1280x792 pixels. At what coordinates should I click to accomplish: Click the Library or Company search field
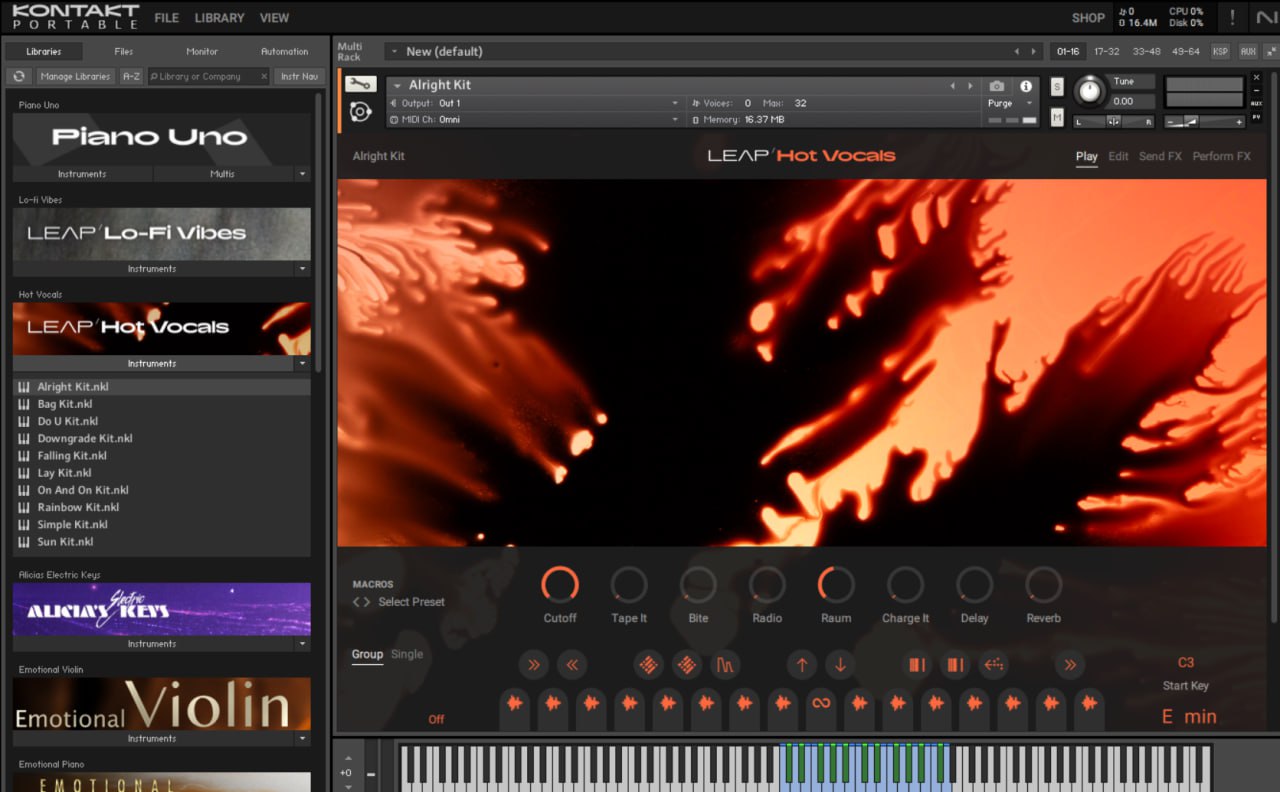208,76
